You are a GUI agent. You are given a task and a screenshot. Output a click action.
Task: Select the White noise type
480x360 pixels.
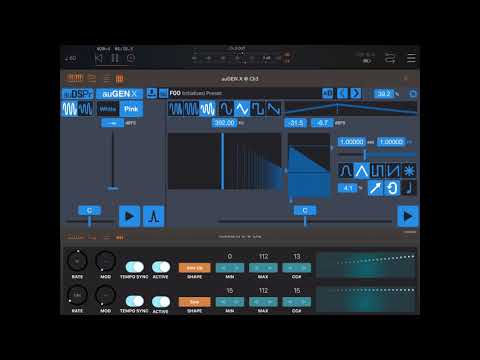[108, 109]
